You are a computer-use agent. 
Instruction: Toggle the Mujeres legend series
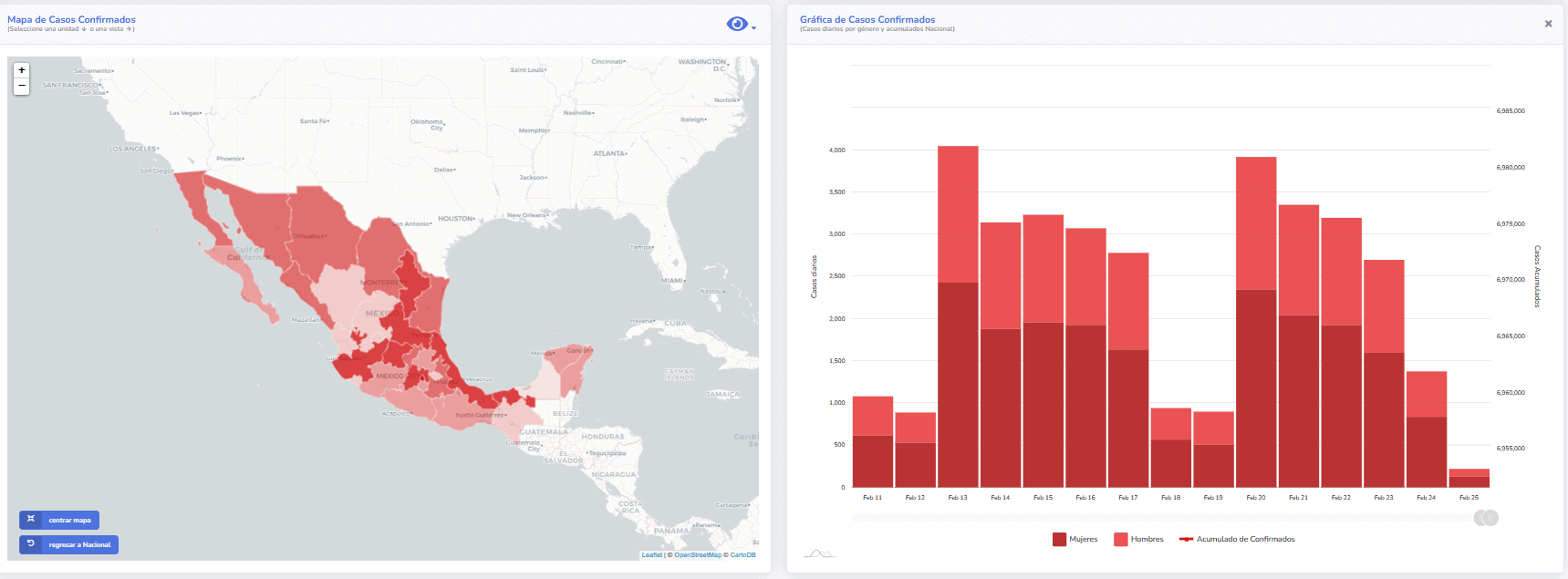[x=1075, y=539]
